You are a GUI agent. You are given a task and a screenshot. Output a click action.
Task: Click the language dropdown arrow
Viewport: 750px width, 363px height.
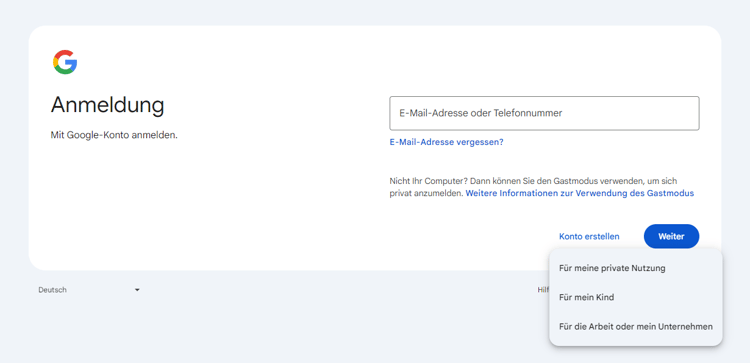pyautogui.click(x=137, y=290)
